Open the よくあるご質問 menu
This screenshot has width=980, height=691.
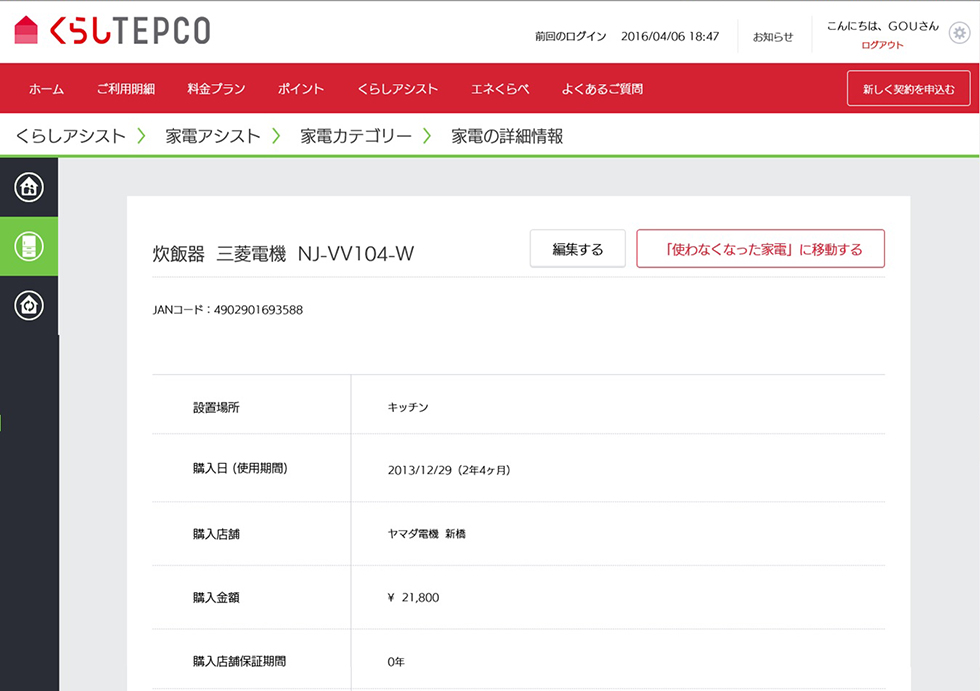click(x=602, y=89)
